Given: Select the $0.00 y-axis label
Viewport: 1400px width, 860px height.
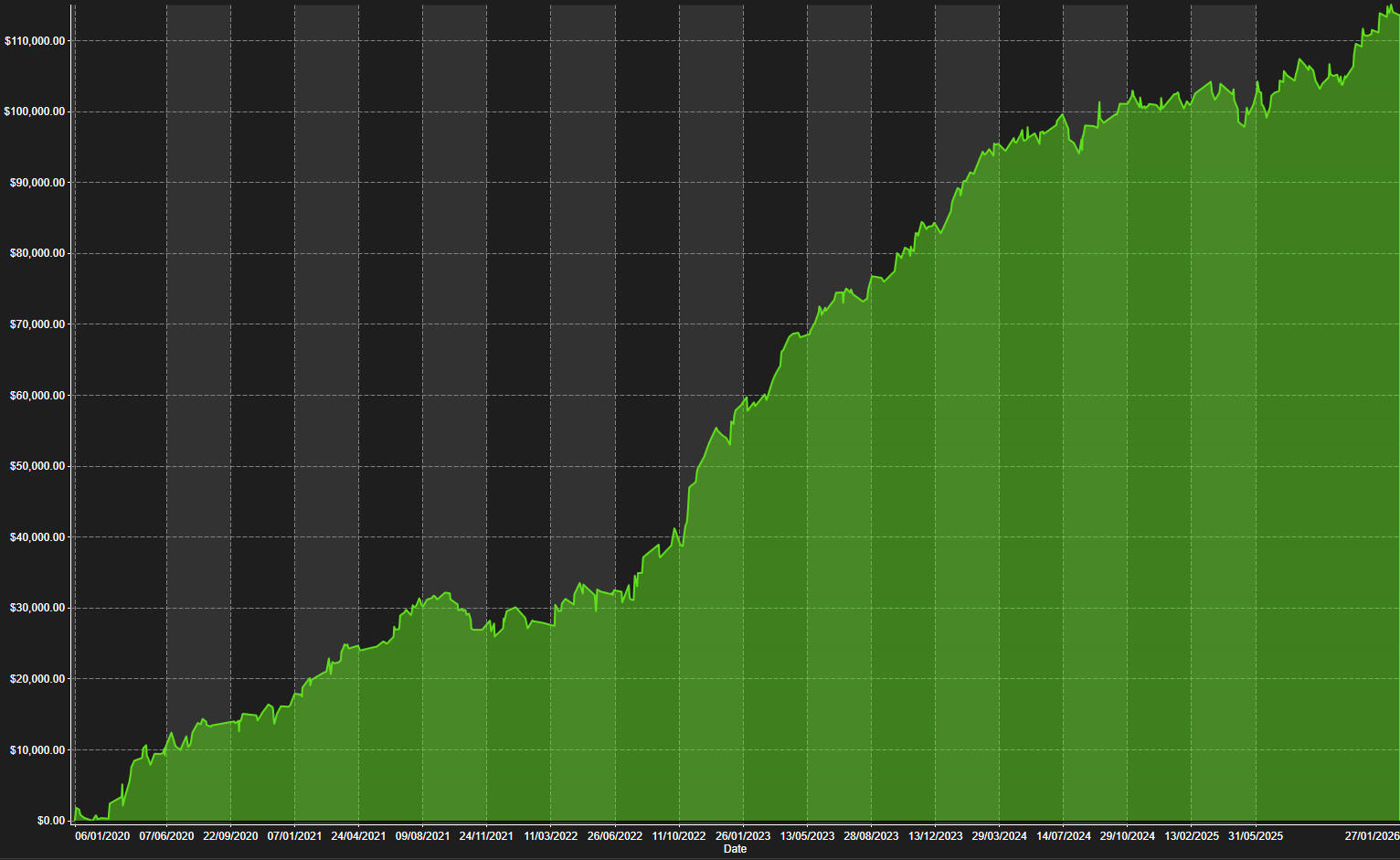Looking at the screenshot, I should (x=50, y=821).
